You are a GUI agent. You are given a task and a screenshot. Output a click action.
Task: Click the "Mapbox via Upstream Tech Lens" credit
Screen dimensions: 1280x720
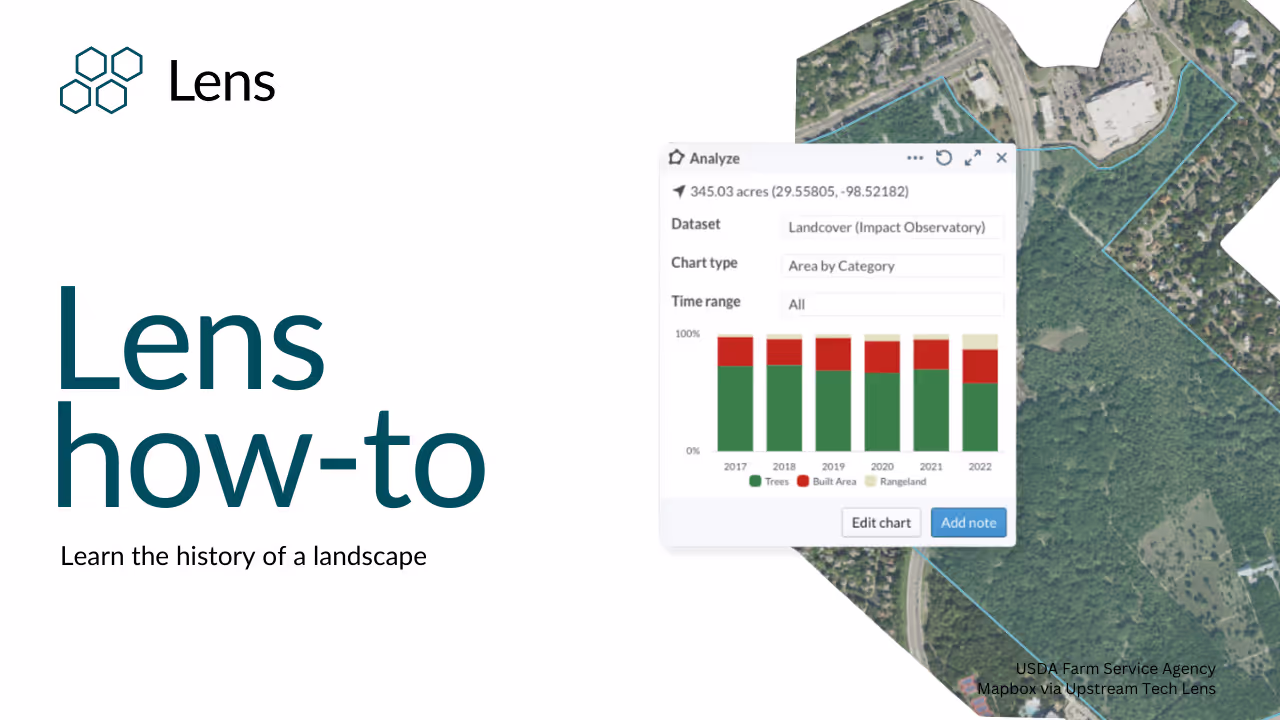coord(1097,688)
